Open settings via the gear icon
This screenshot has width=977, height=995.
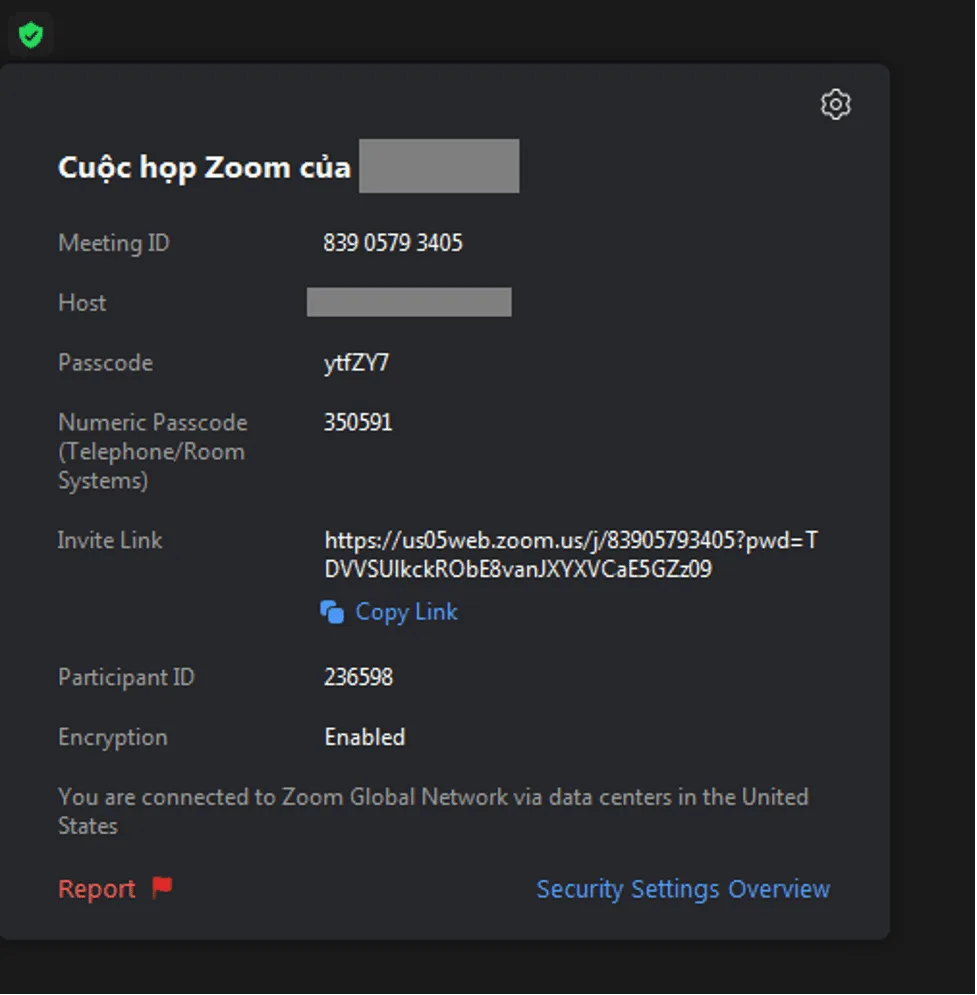point(835,104)
